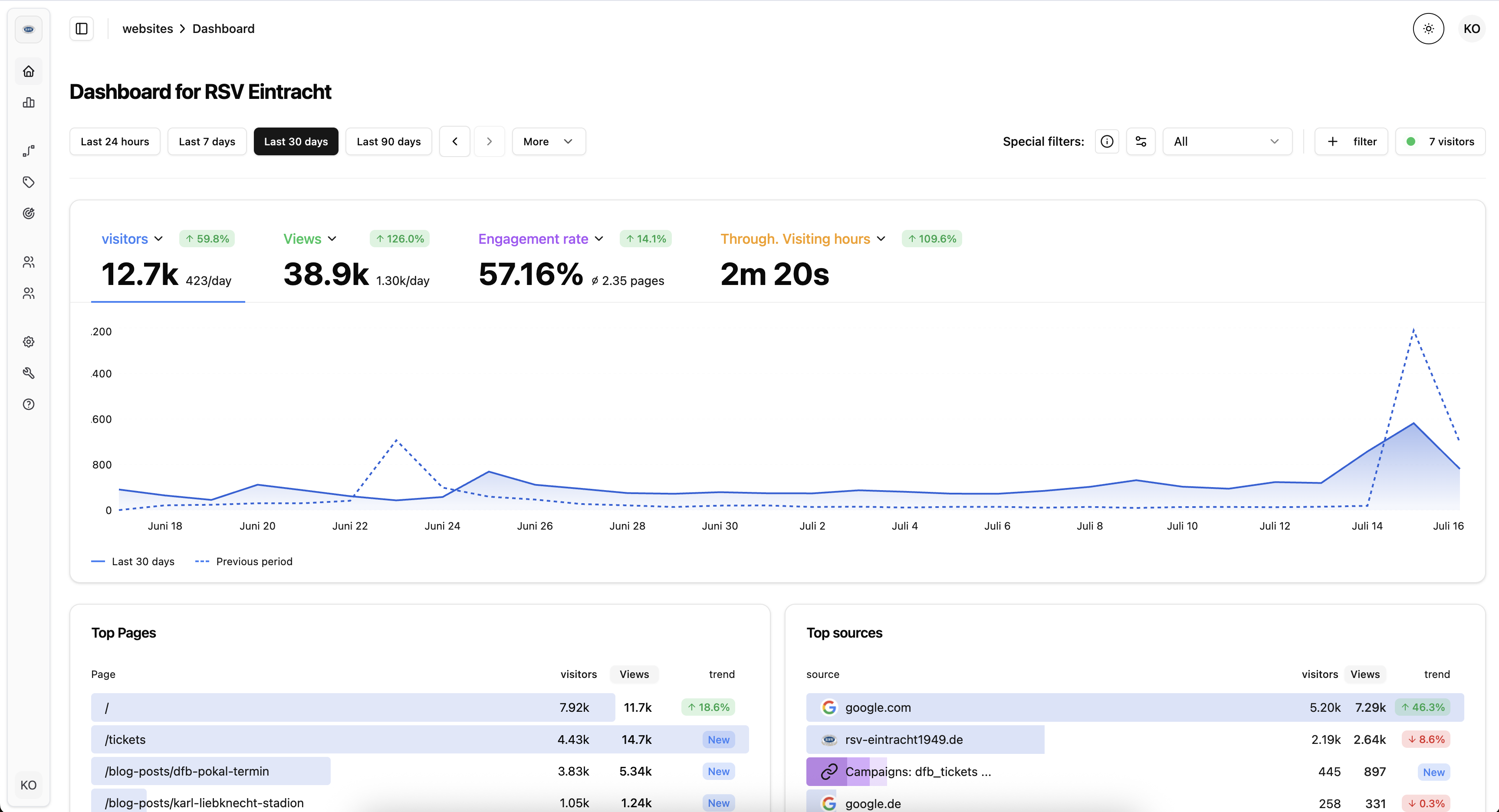Viewport: 1499px width, 812px height.
Task: Open the google.com source row
Action: [1135, 707]
